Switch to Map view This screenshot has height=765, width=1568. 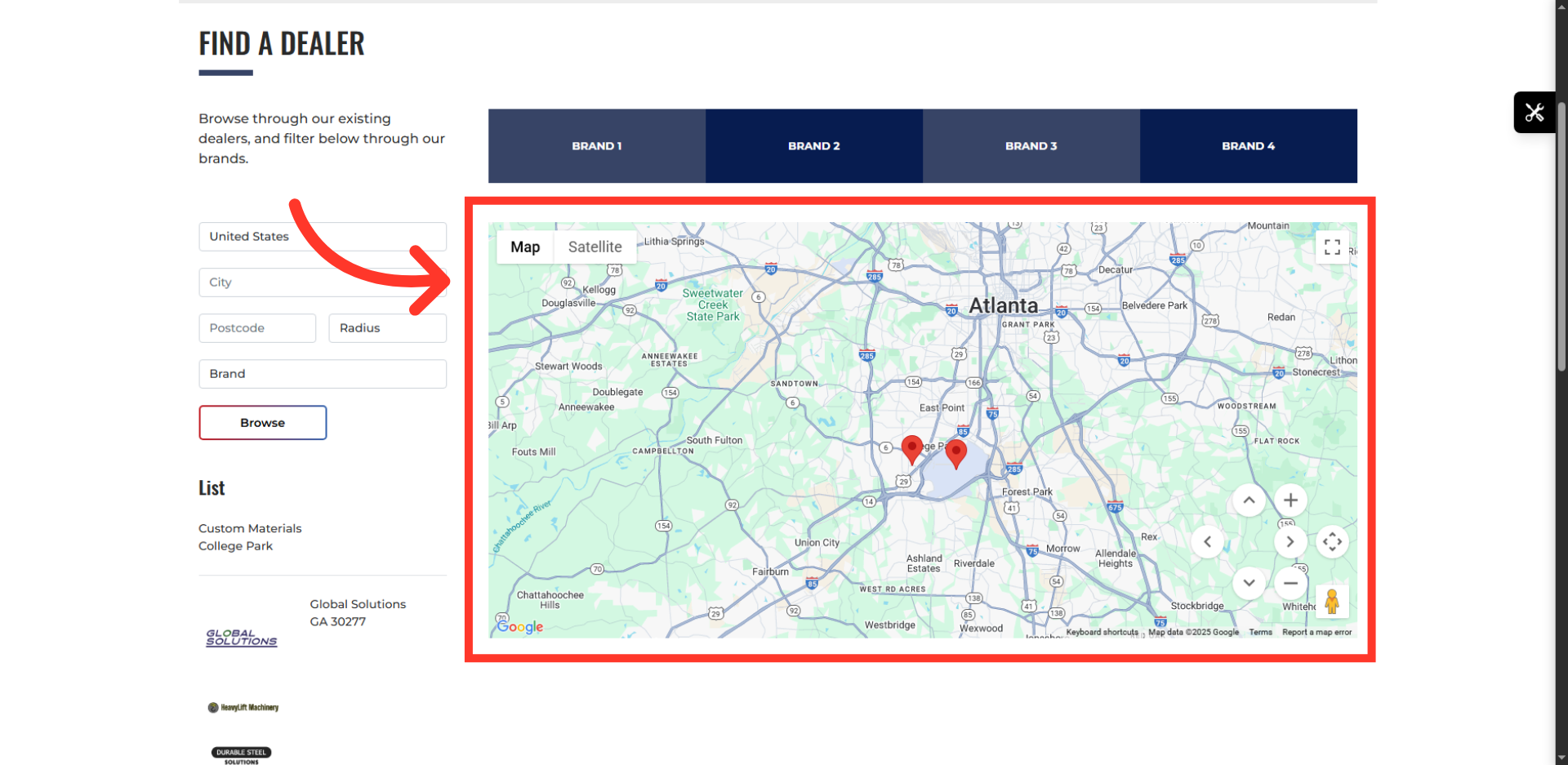point(525,247)
